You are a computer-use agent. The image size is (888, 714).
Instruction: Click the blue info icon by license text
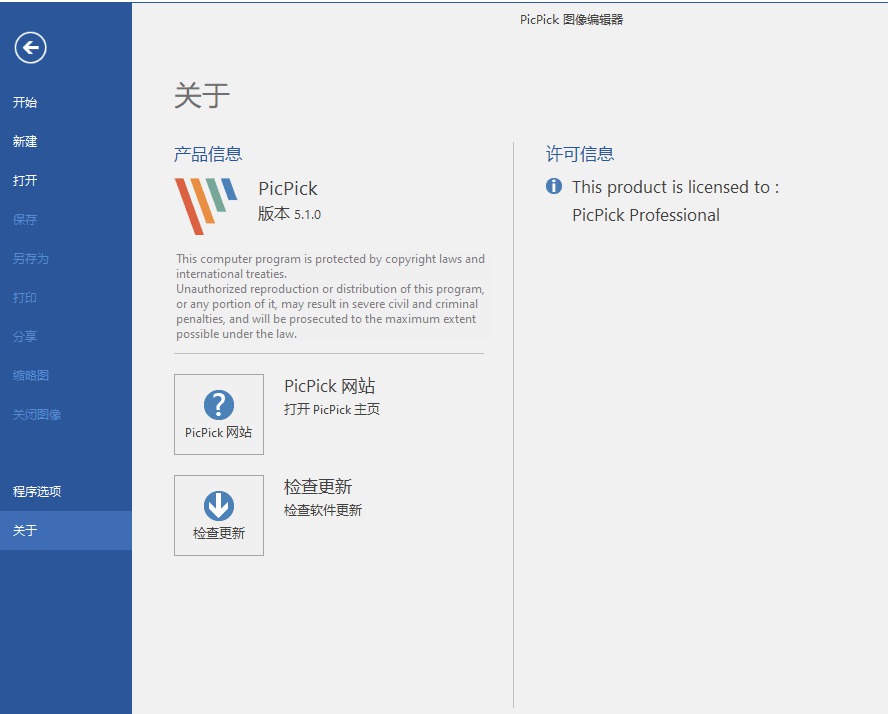coord(554,186)
